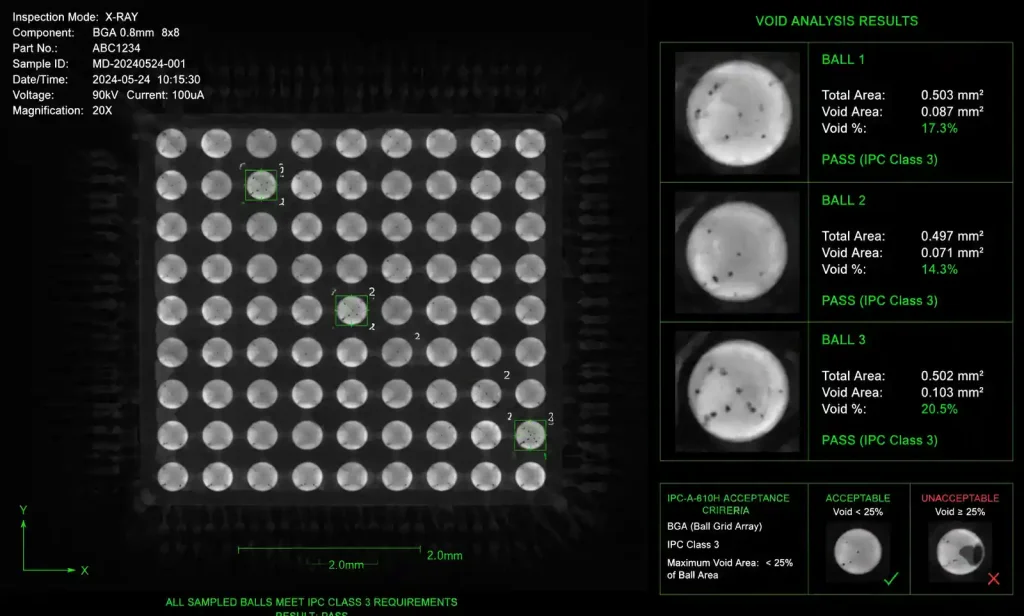Viewport: 1024px width, 616px height.
Task: Click the BALL 1 heading
Action: coord(843,59)
